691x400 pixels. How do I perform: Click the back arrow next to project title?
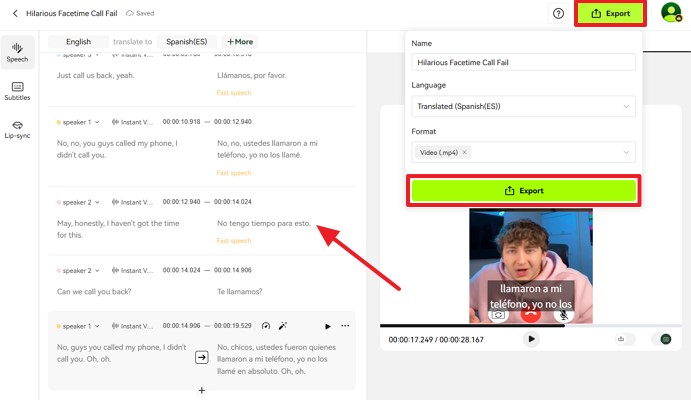point(15,13)
